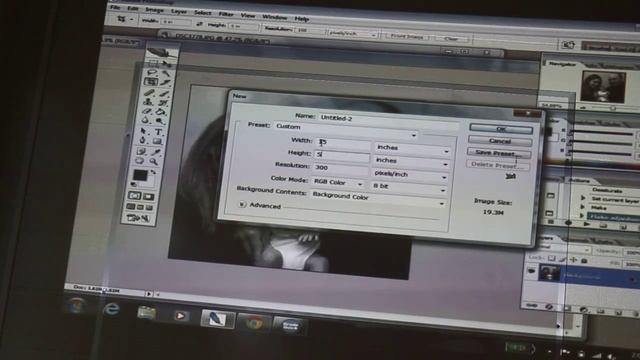
Task: Select the Zoom tool
Action: [154, 162]
